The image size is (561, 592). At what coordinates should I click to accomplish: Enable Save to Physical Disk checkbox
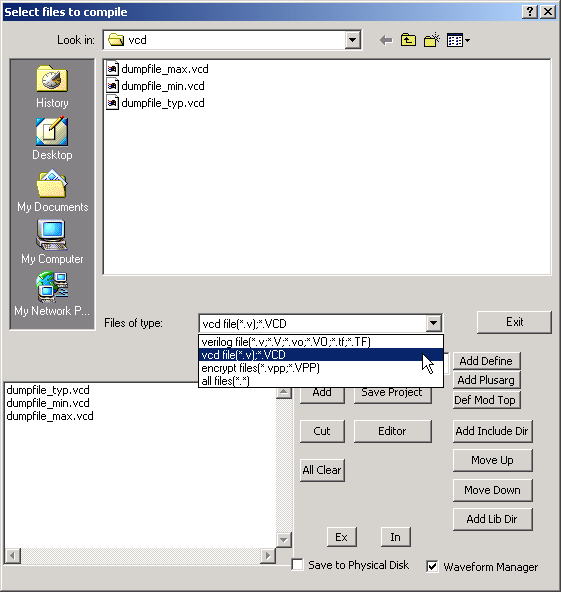point(297,565)
